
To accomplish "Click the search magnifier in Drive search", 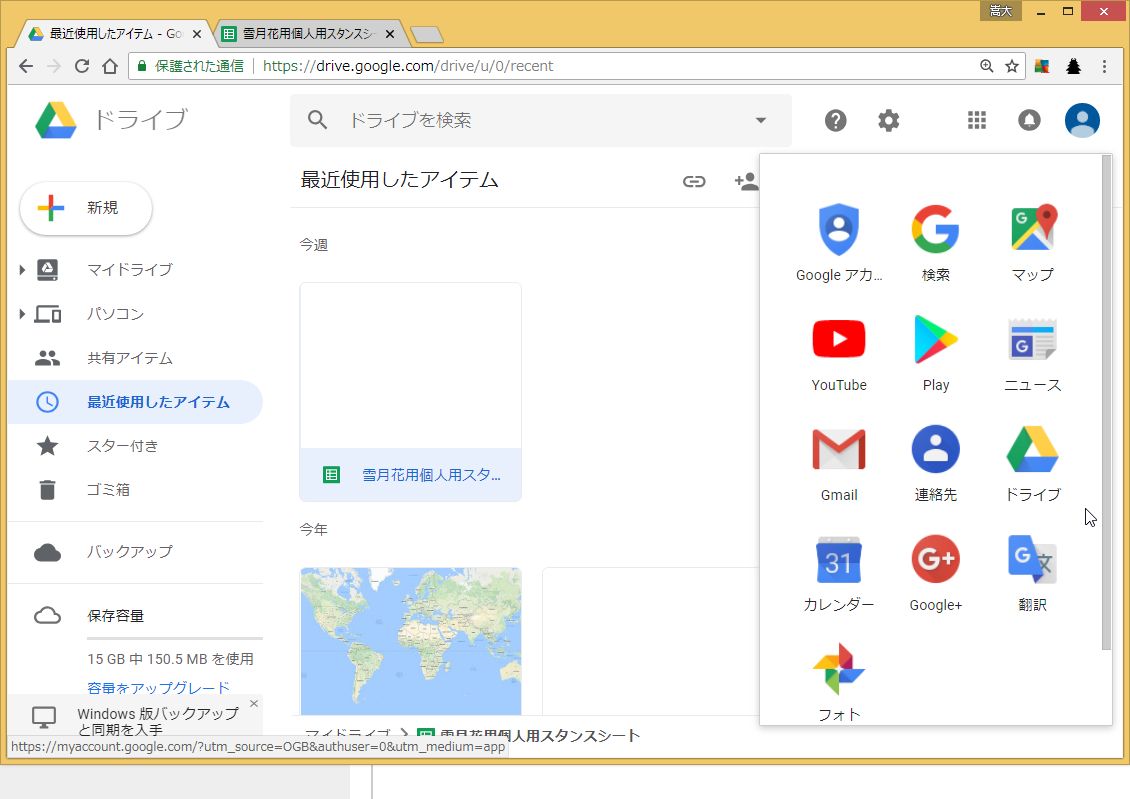I will tap(317, 120).
